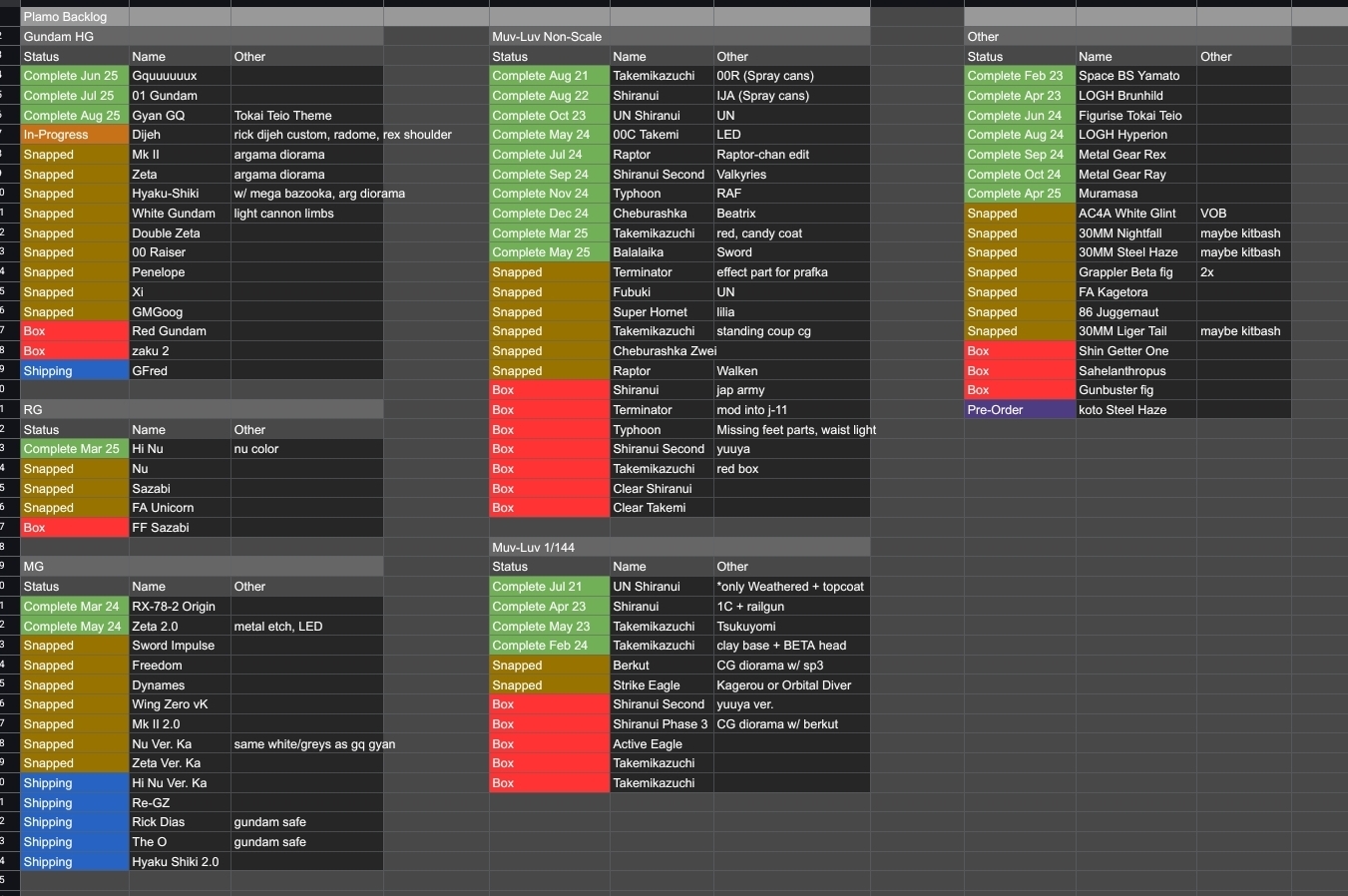Image resolution: width=1348 pixels, height=896 pixels.
Task: Click the Raptor-chan edit cell
Action: [x=792, y=155]
